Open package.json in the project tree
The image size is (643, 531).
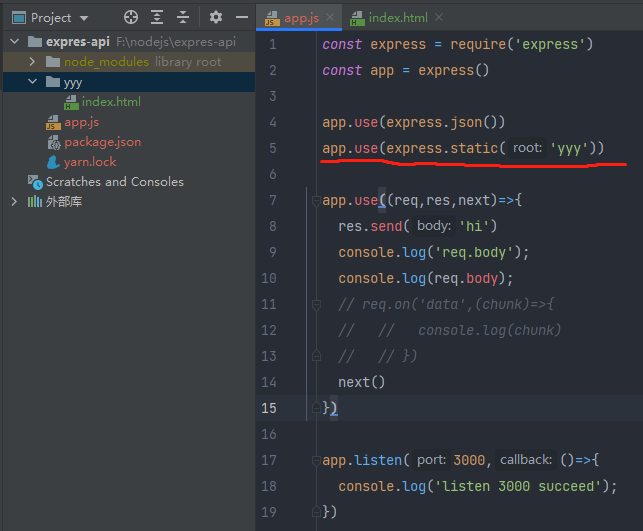103,142
